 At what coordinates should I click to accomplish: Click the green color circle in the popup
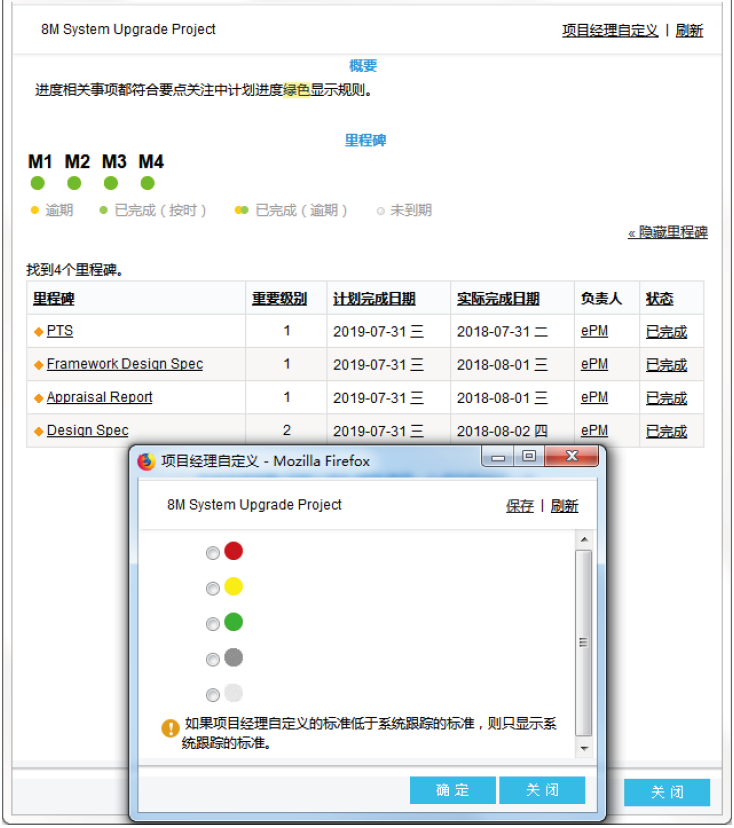(x=233, y=622)
